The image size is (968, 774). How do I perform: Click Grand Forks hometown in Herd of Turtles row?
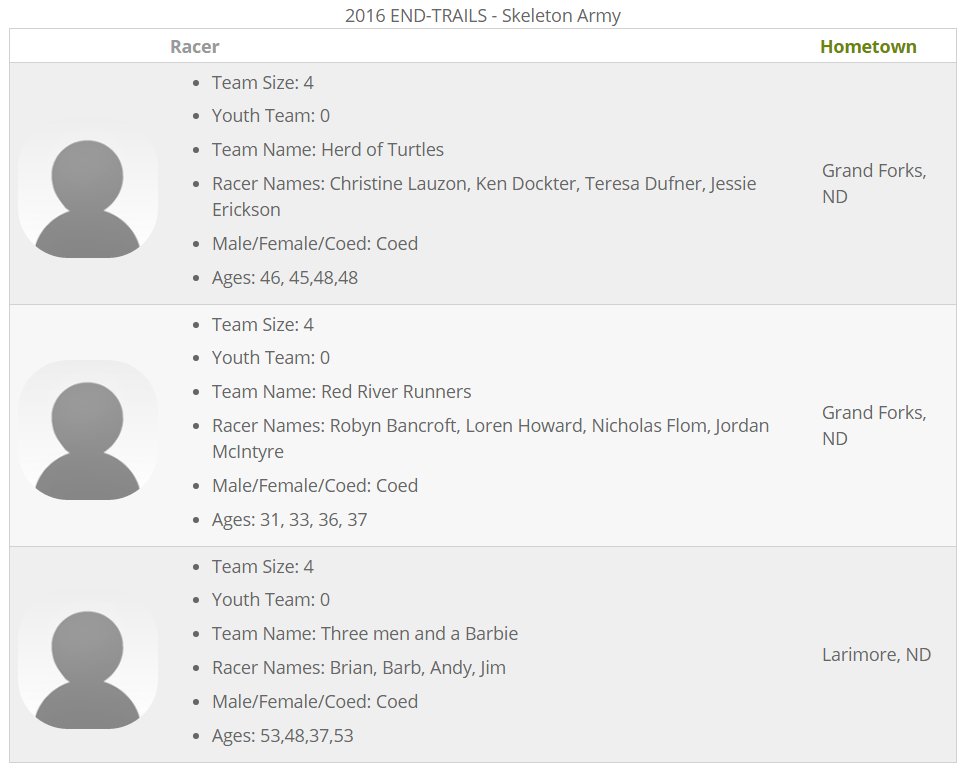coord(874,183)
